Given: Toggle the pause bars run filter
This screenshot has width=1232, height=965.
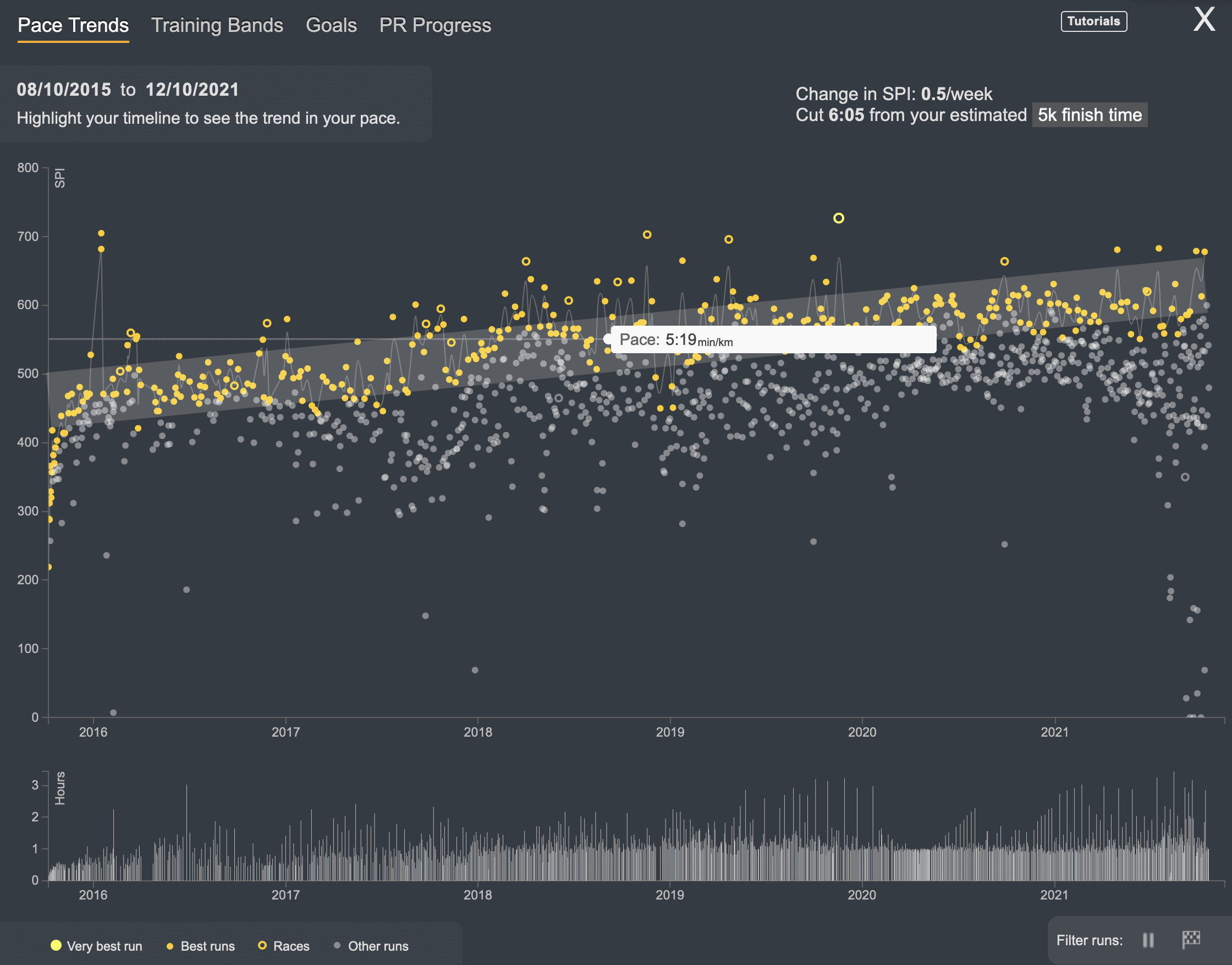Looking at the screenshot, I should point(1148,940).
